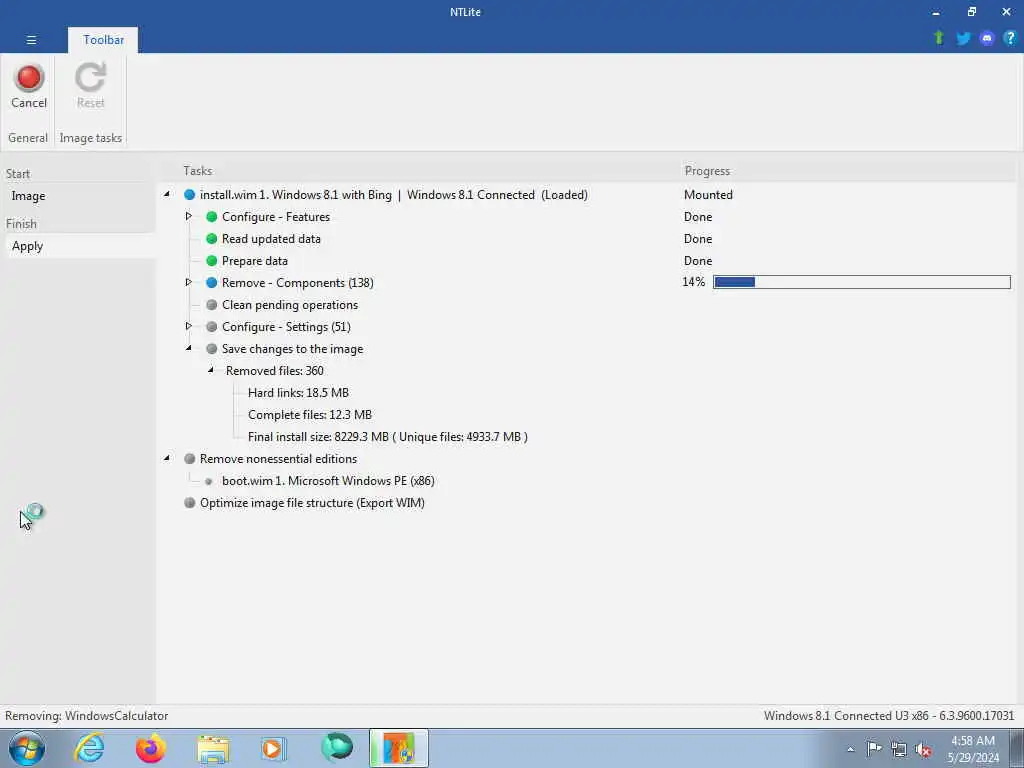Select Final install size: 8229.3 MB row
1024x768 pixels.
coord(387,437)
